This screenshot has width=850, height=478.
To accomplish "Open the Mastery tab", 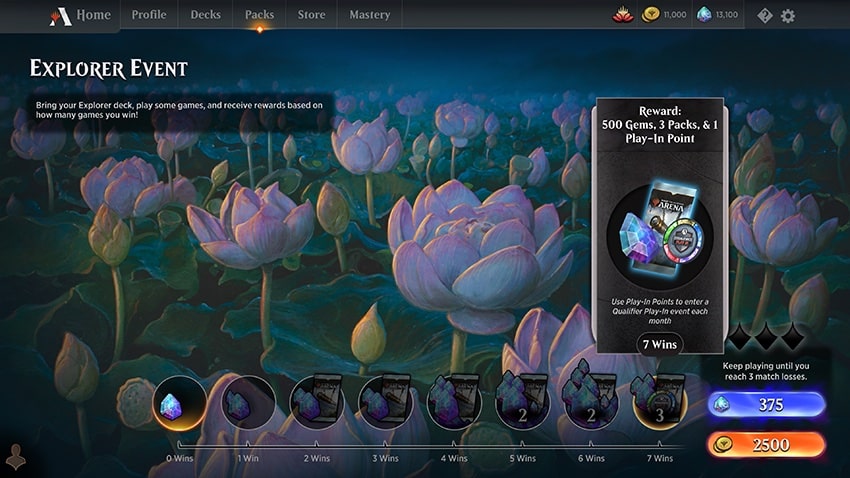I will [x=370, y=15].
